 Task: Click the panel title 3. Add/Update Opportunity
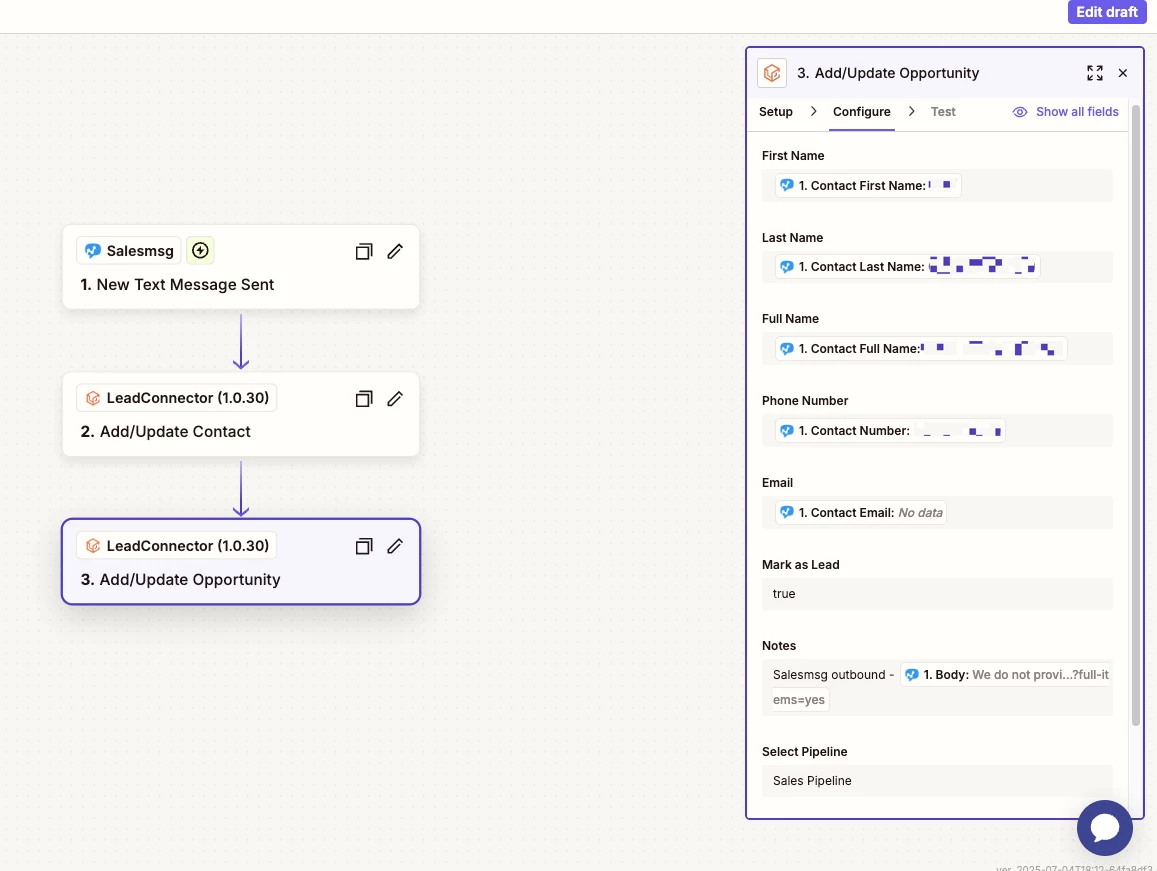[888, 73]
